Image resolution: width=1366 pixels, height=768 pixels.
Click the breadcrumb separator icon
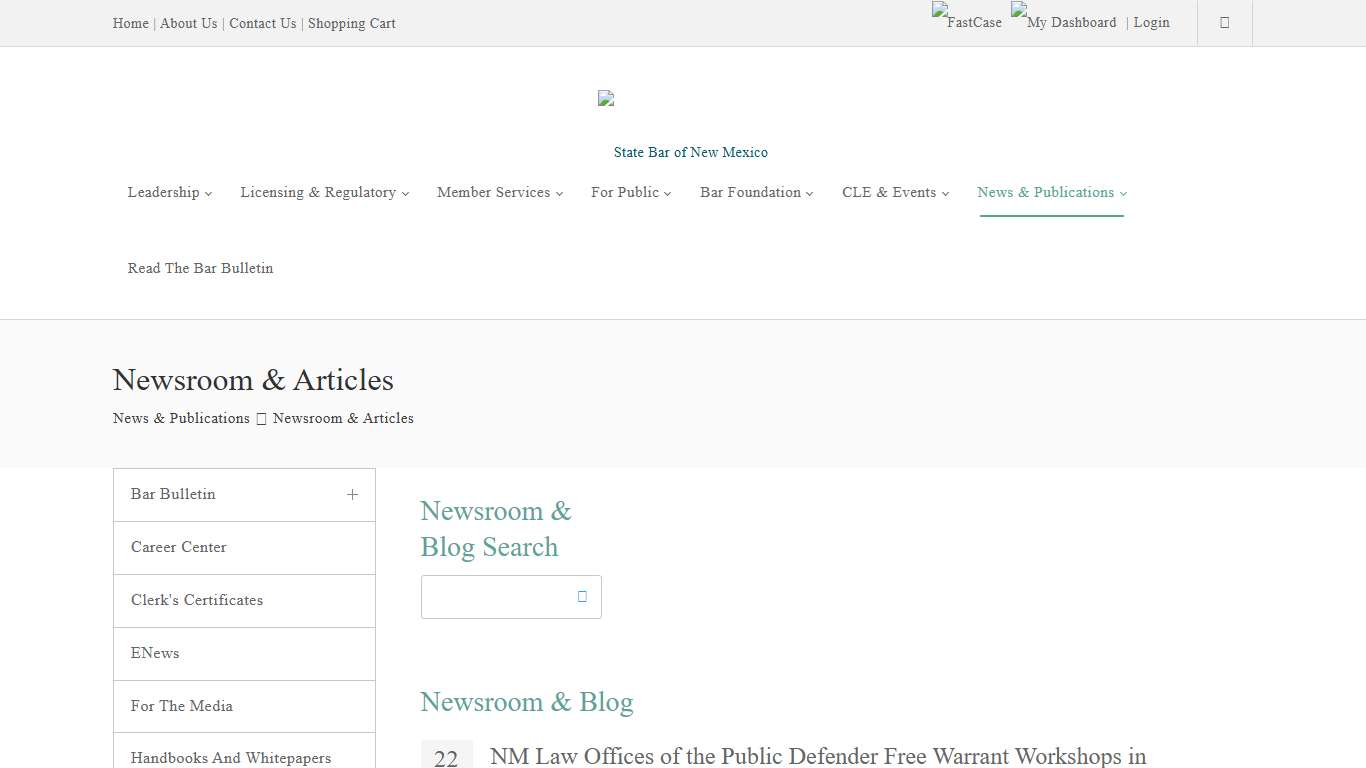click(260, 418)
